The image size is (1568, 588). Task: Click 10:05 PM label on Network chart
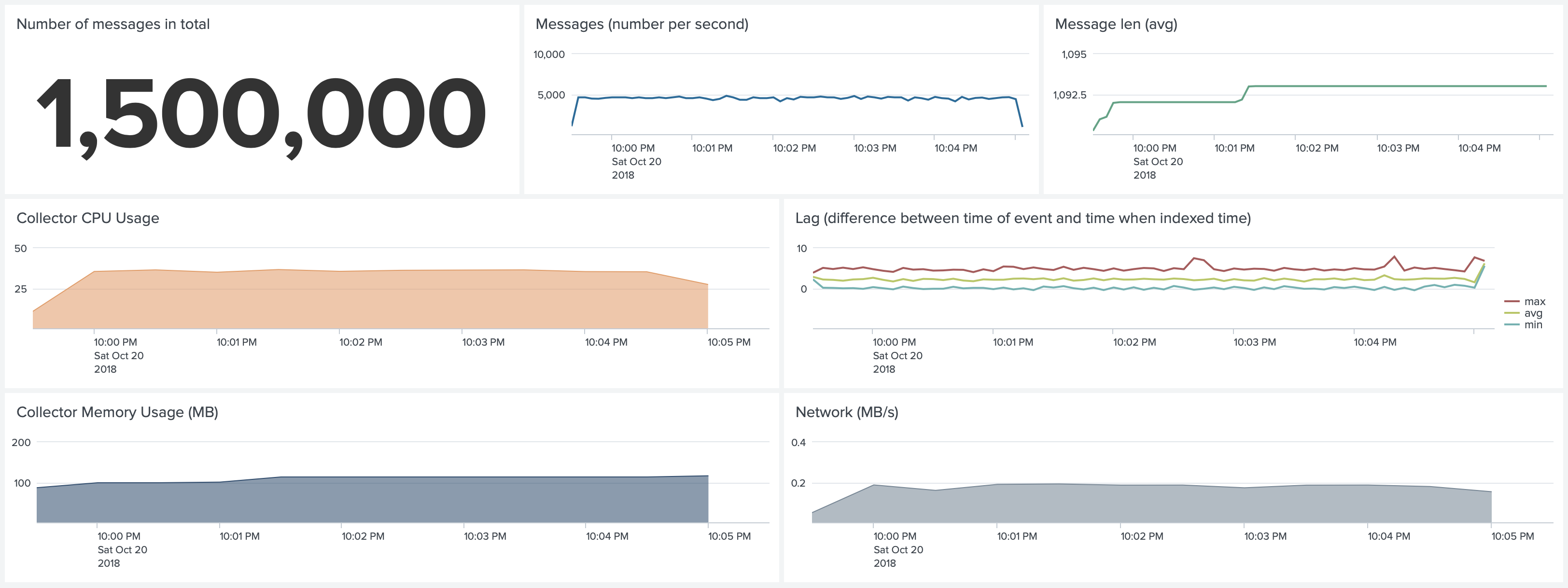(x=1512, y=536)
